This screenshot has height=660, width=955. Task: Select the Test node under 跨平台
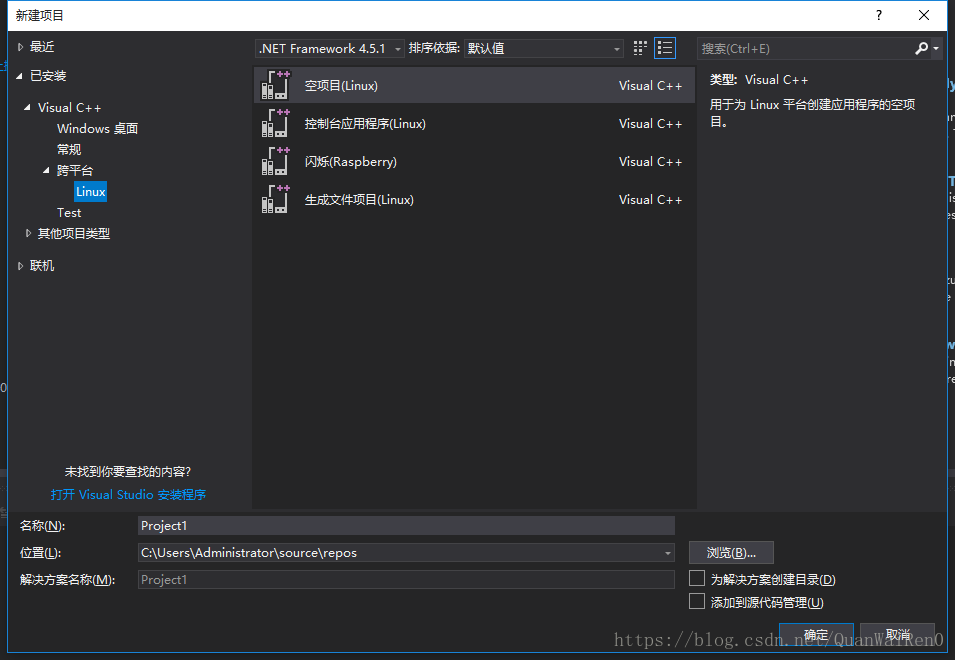(69, 212)
